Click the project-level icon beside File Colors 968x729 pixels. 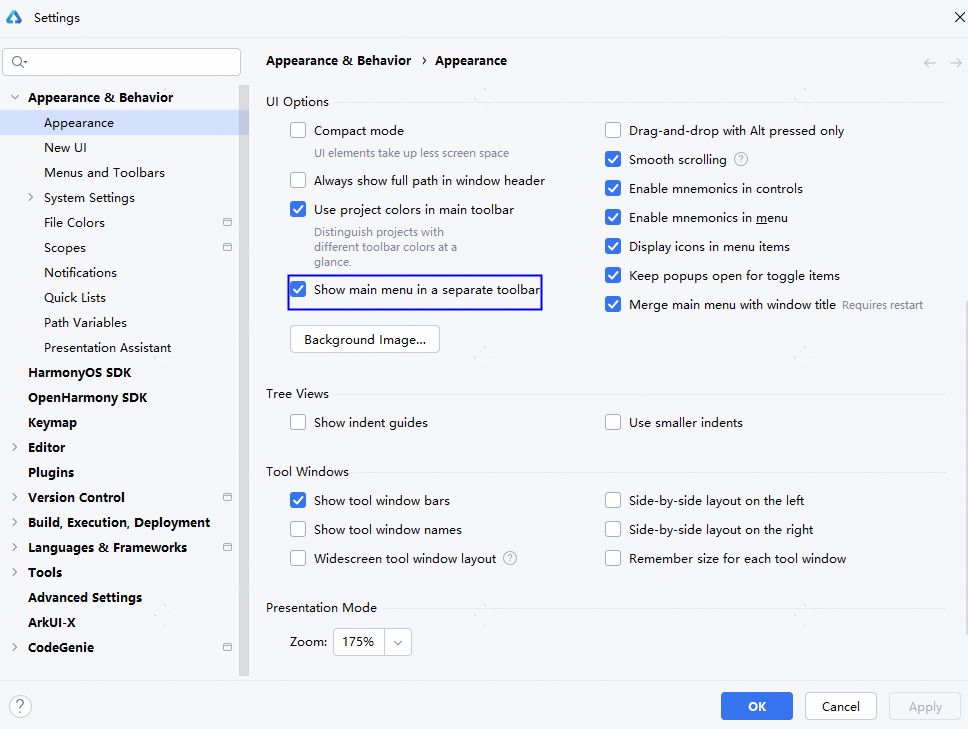tap(227, 222)
